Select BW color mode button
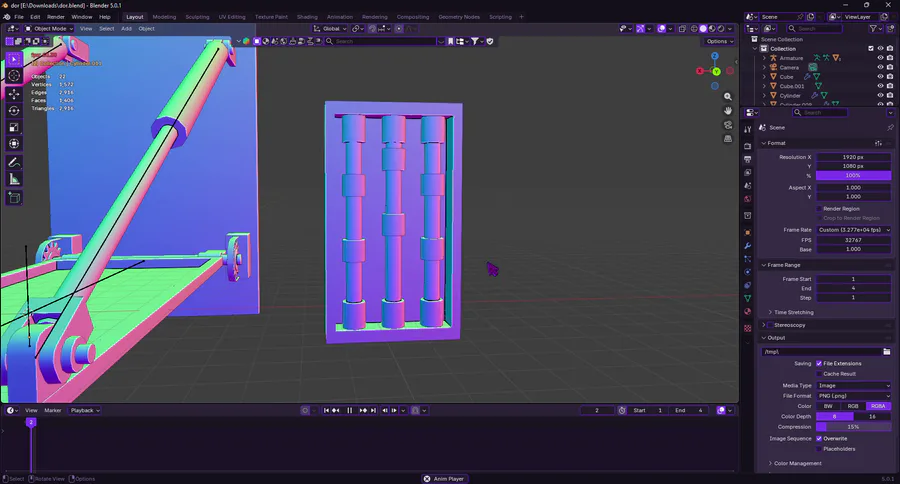The height and width of the screenshot is (484, 900). coord(828,406)
